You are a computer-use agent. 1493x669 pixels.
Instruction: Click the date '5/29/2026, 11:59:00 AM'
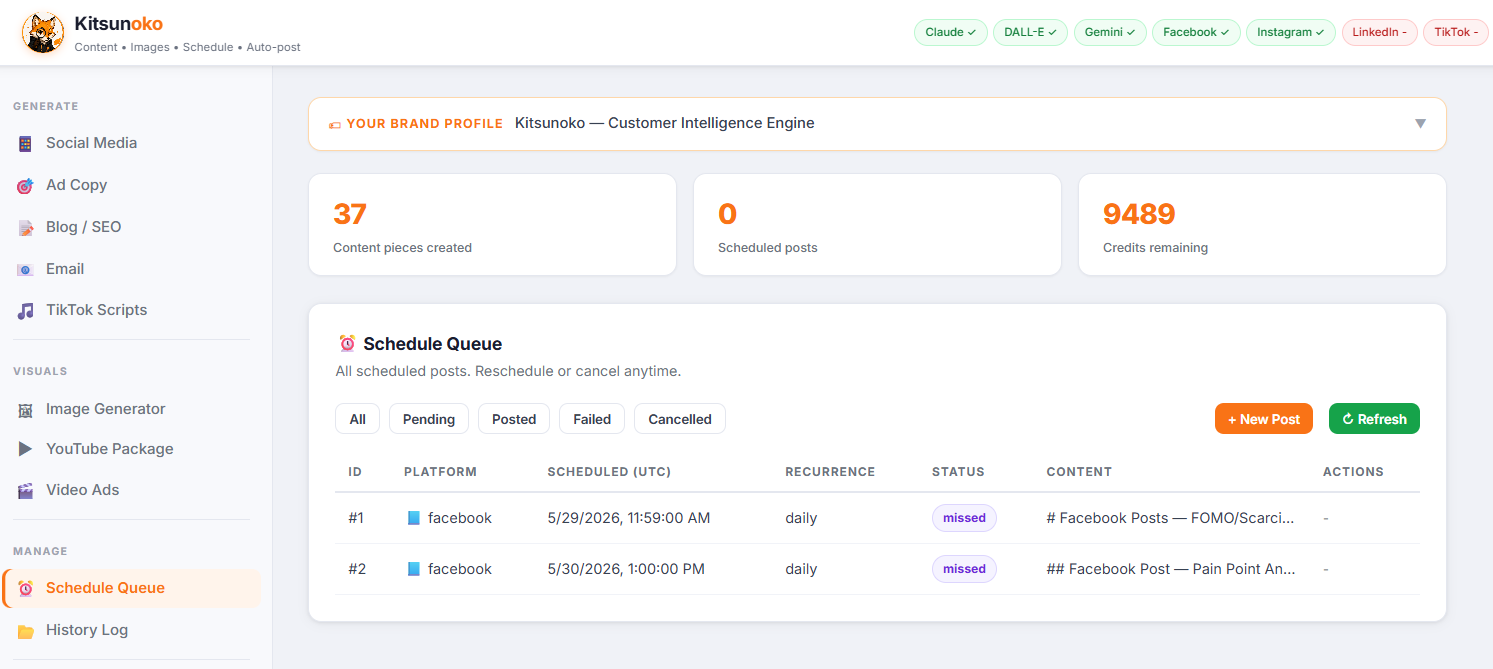tap(629, 518)
